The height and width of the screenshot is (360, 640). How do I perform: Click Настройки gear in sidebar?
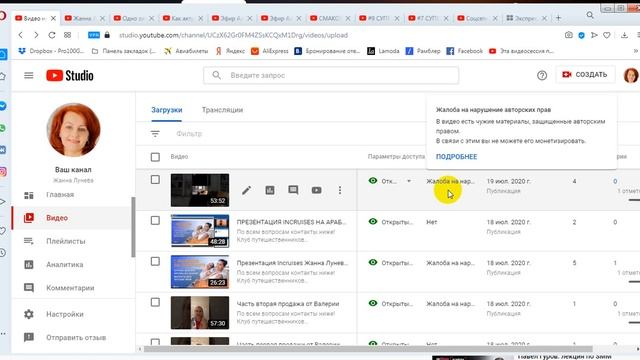(29, 314)
